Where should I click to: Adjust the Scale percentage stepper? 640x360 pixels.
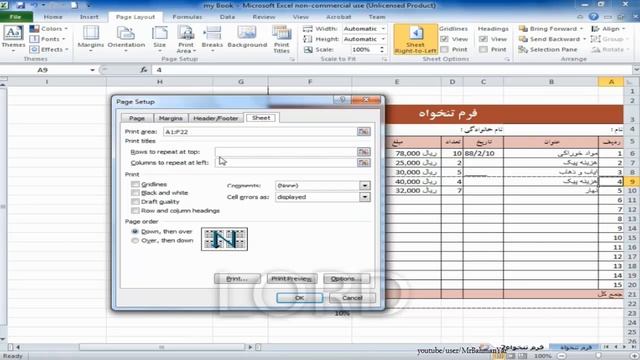382,49
